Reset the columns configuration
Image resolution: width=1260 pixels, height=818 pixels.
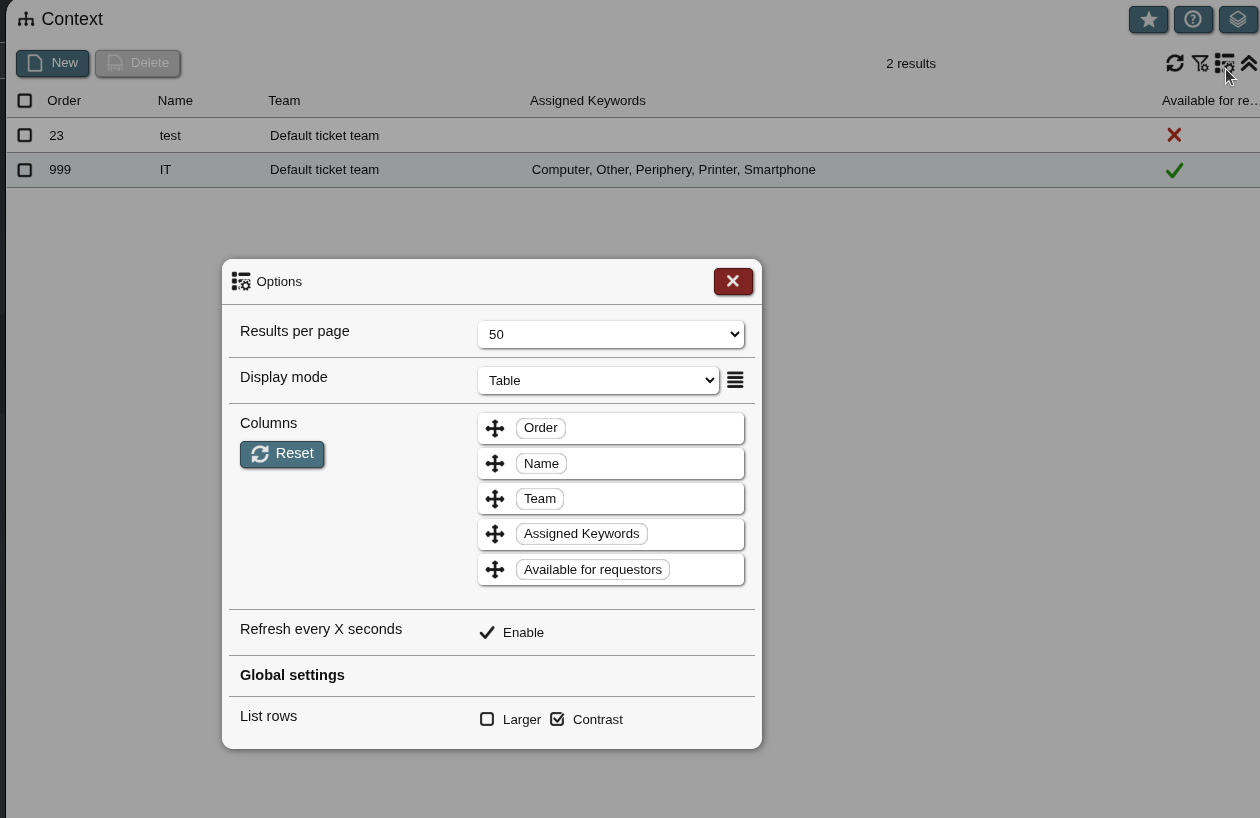pos(282,454)
